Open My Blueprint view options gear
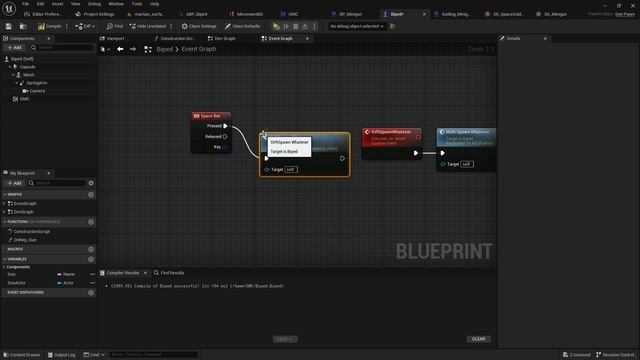640x360 pixels. pos(91,183)
